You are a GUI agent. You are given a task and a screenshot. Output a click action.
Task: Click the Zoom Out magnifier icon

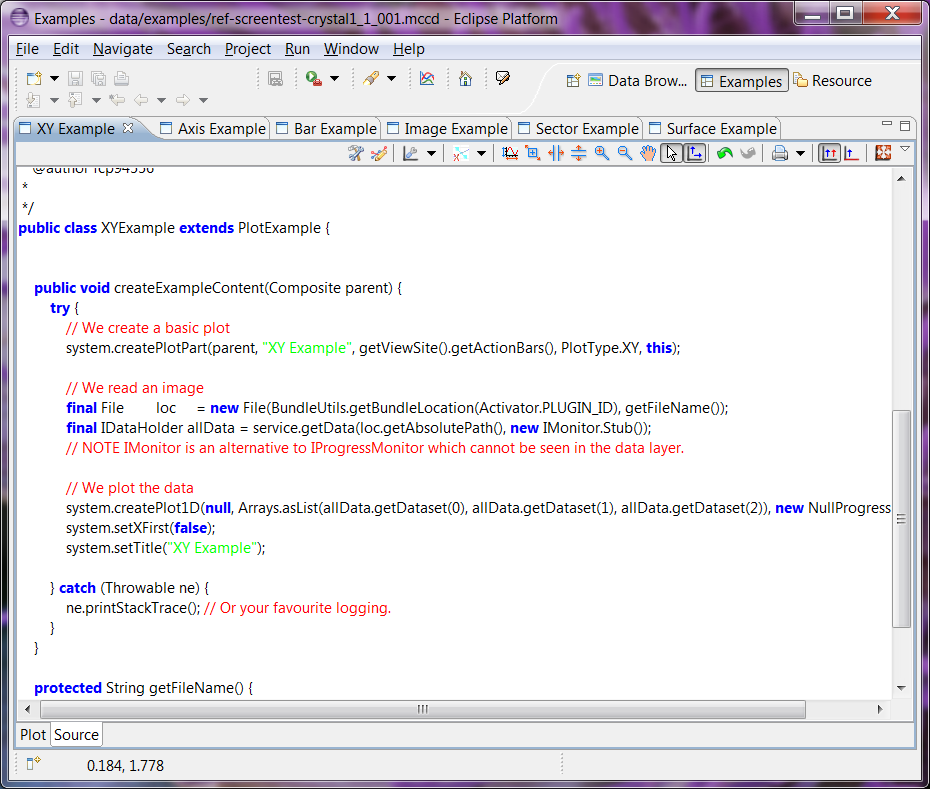(x=624, y=153)
